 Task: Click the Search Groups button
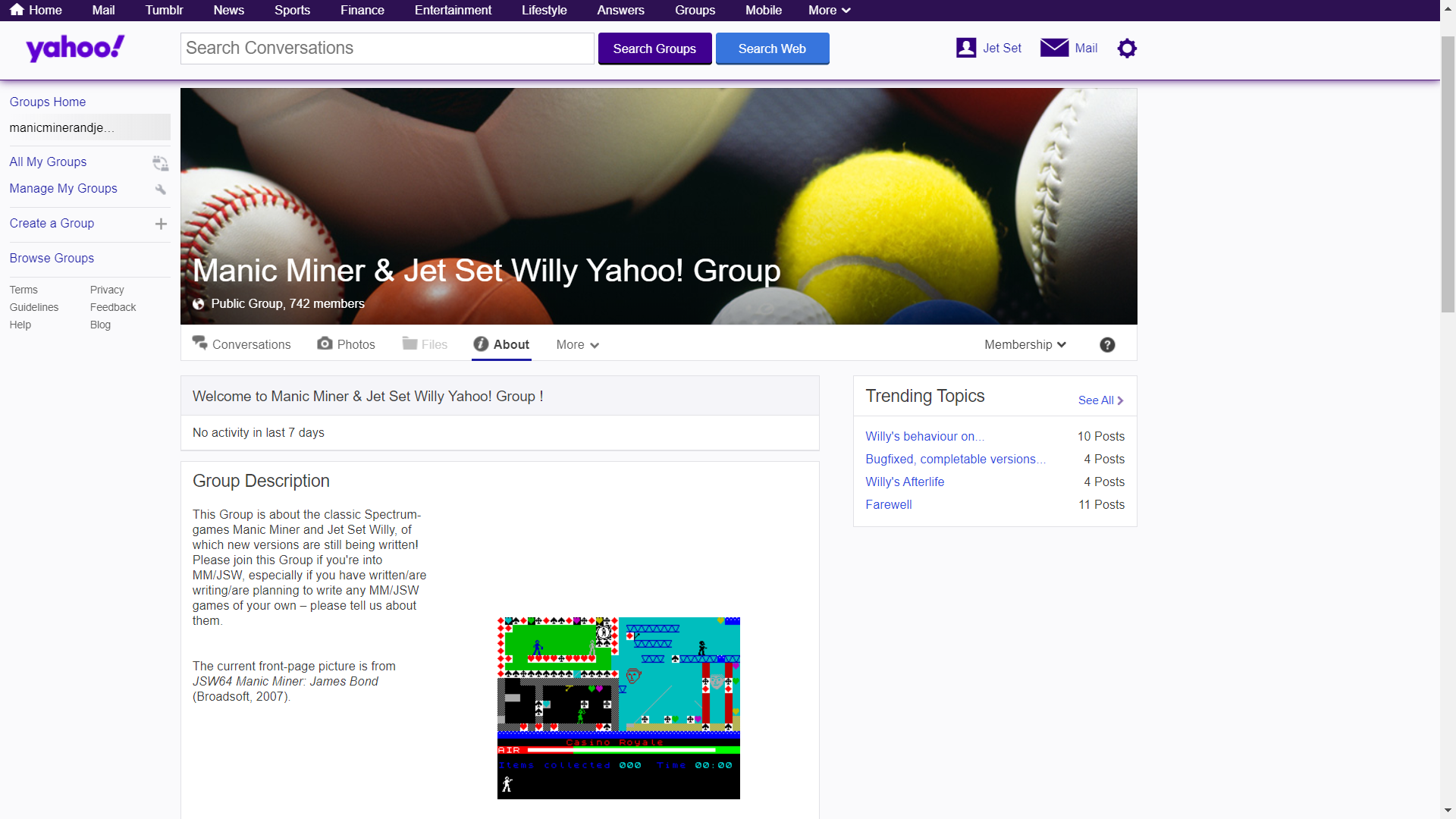pos(654,49)
